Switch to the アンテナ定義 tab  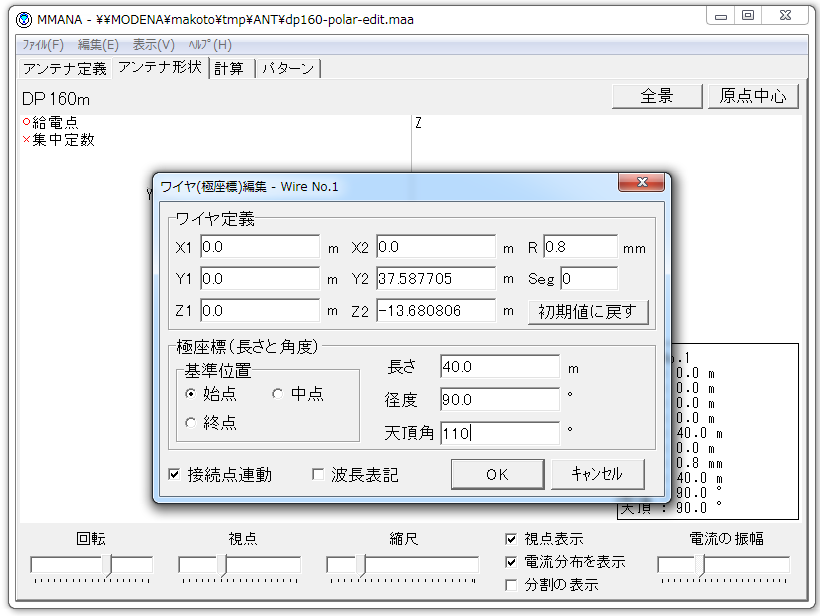point(65,69)
